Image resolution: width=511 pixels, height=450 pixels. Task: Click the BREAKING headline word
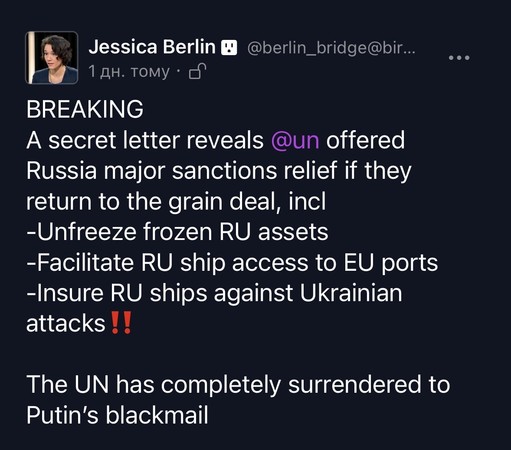click(x=85, y=109)
